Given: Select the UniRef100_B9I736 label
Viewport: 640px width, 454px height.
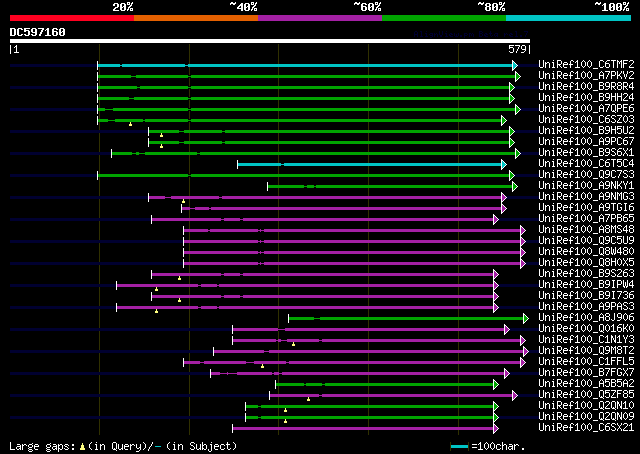Looking at the screenshot, I should (x=586, y=296).
